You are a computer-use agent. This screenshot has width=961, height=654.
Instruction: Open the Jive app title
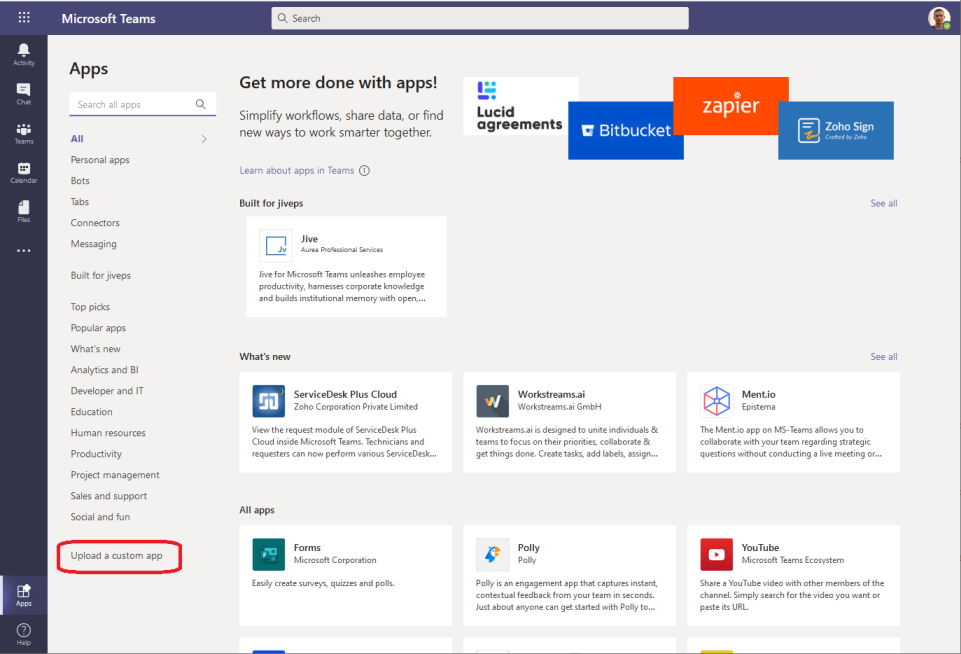[x=309, y=238]
